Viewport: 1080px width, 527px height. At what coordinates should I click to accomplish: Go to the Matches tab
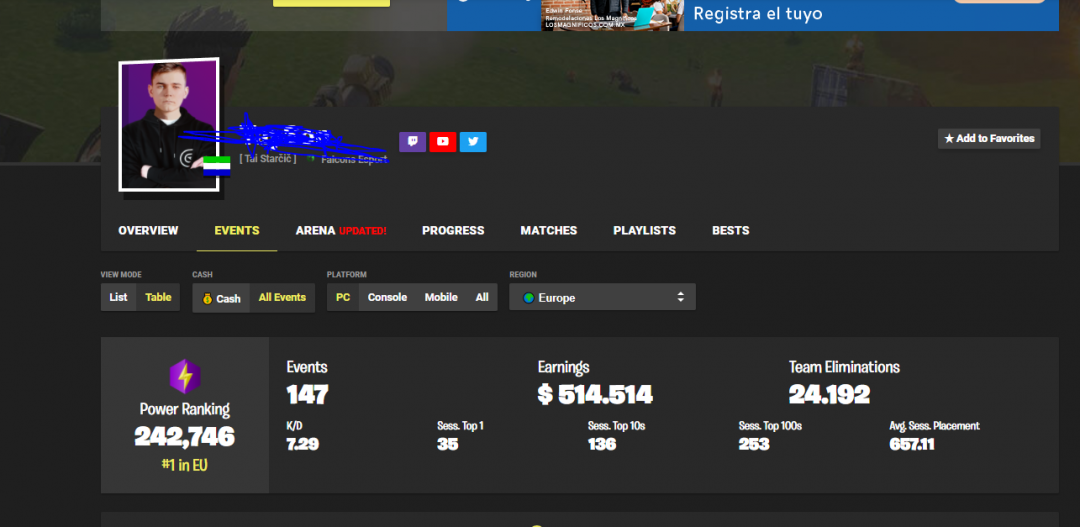pos(548,230)
